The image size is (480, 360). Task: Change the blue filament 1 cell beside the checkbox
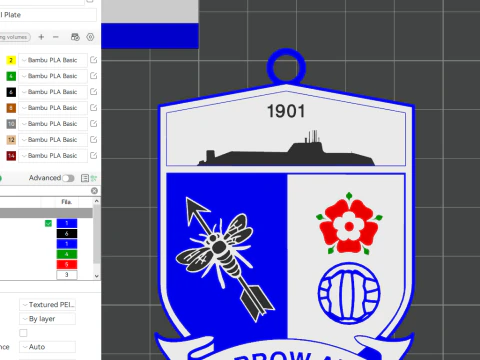pos(67,223)
